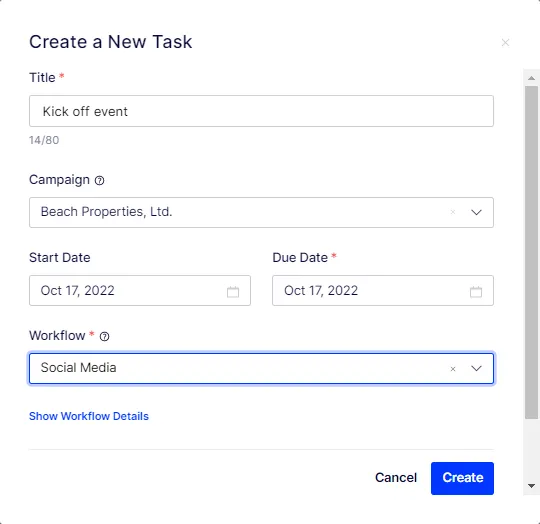Show the Workflow help tooltip icon
The height and width of the screenshot is (524, 540).
click(x=104, y=336)
